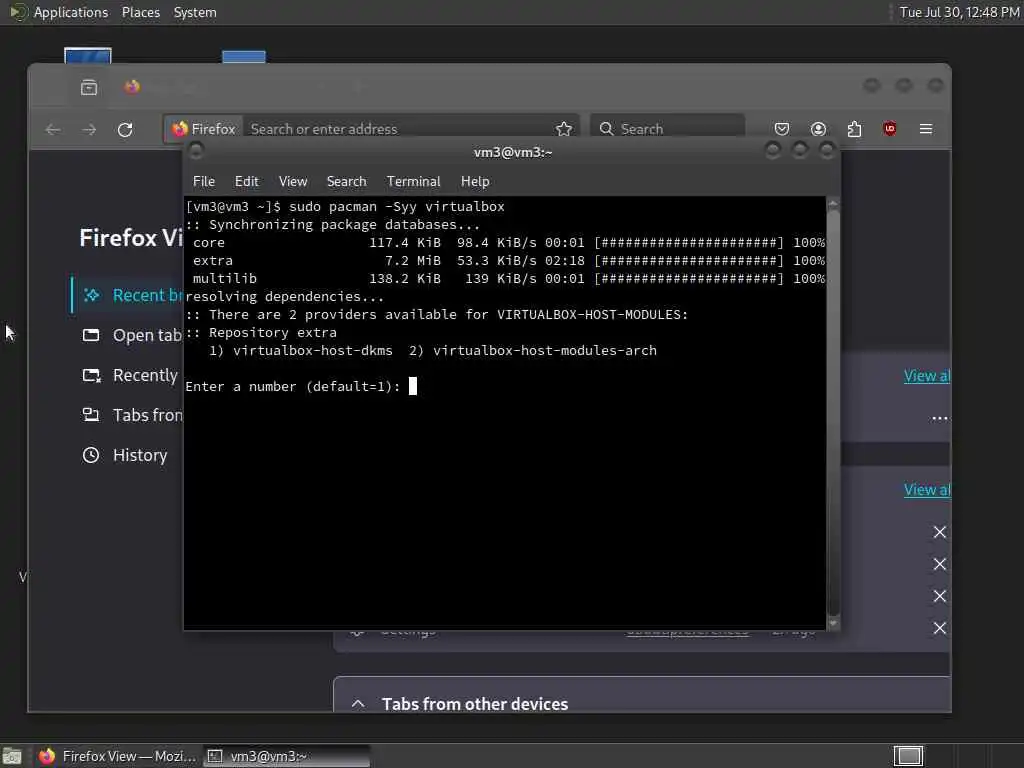Click the Firefox tab favicon
Viewport: 1024px width, 768px height.
click(x=132, y=87)
